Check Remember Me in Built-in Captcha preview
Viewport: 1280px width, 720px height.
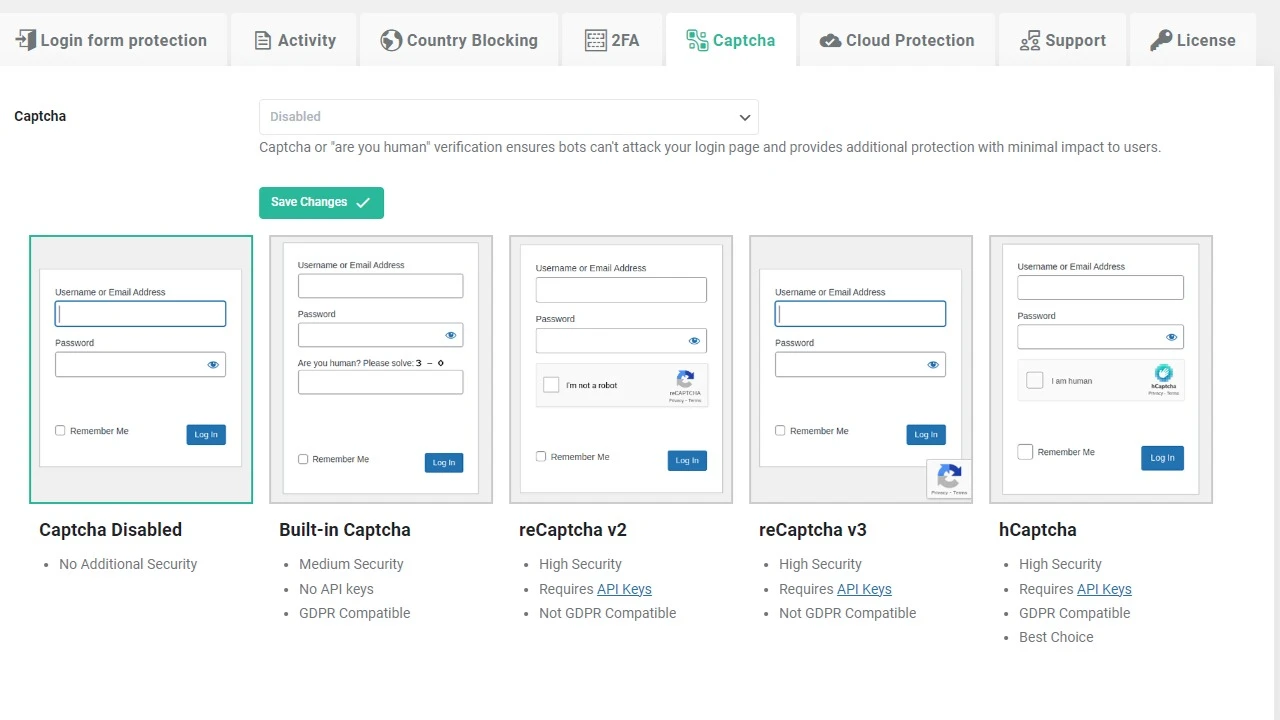[303, 459]
